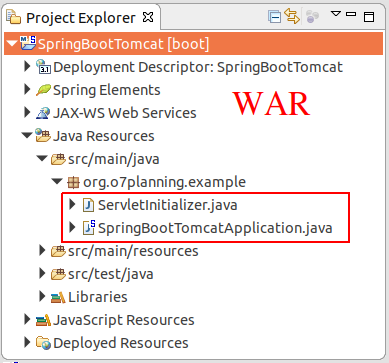This screenshot has width=389, height=363.
Task: Click the Libraries books icon
Action: pos(58,297)
